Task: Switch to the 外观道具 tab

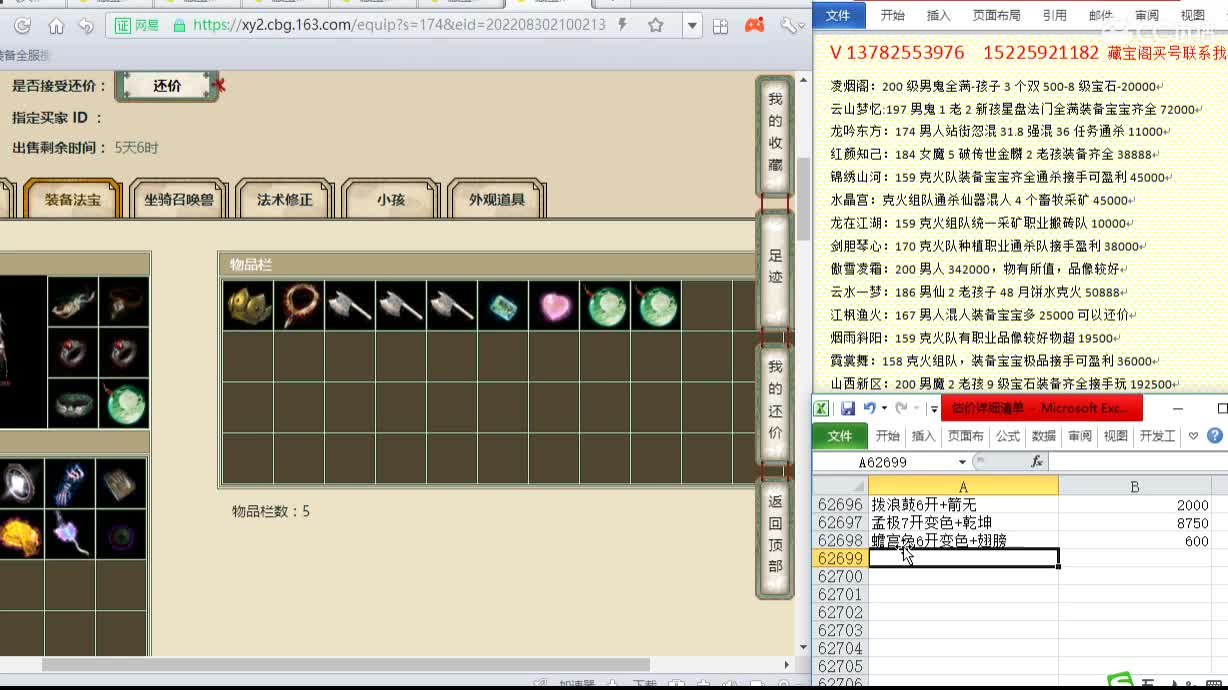Action: pyautogui.click(x=497, y=199)
